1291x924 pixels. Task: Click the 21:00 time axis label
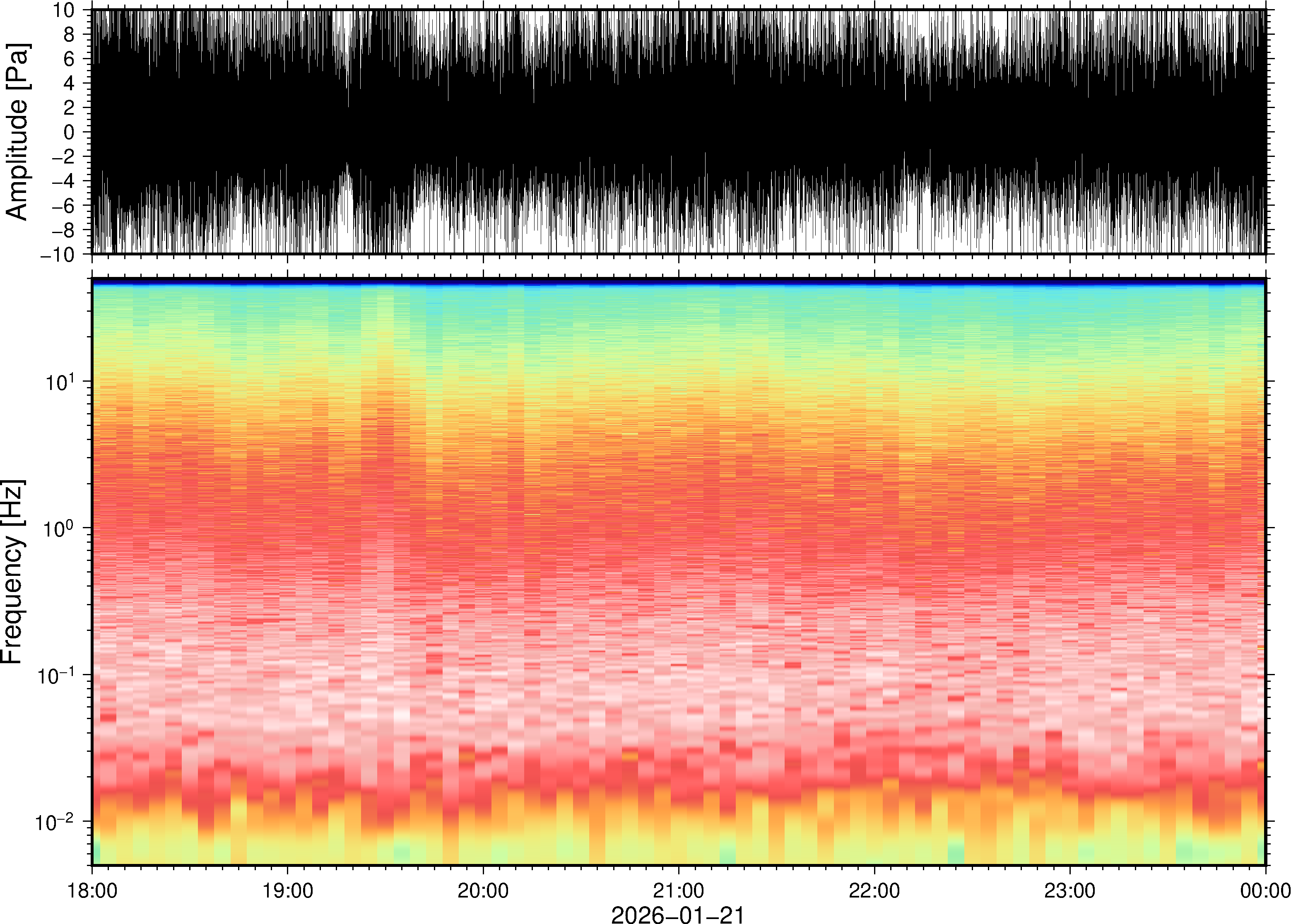pos(678,890)
